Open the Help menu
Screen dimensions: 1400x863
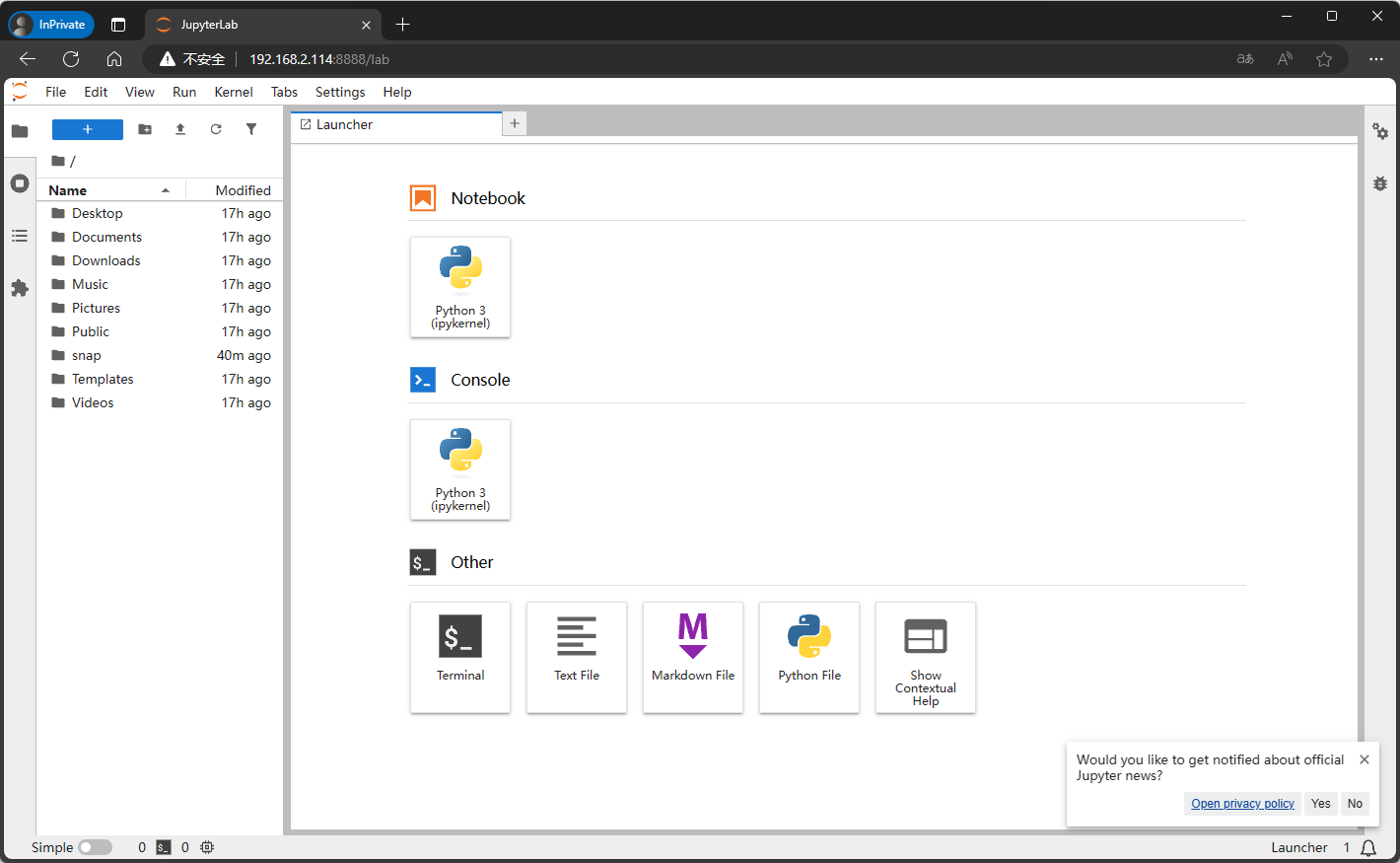397,92
